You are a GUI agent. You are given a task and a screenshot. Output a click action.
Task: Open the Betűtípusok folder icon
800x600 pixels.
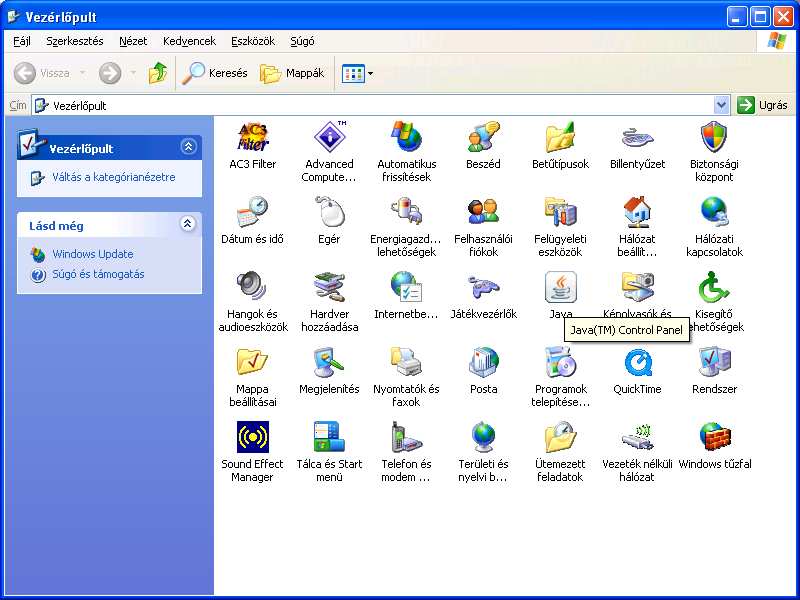tap(560, 137)
